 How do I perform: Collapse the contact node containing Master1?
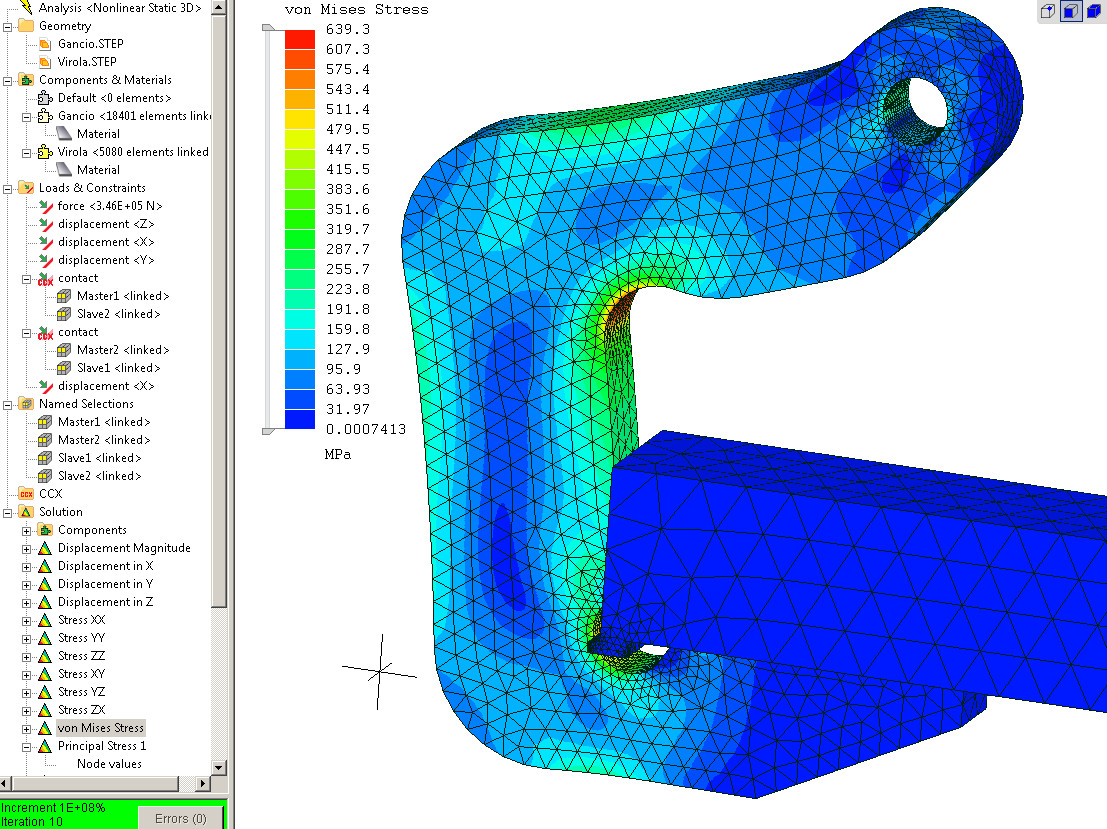[x=26, y=279]
